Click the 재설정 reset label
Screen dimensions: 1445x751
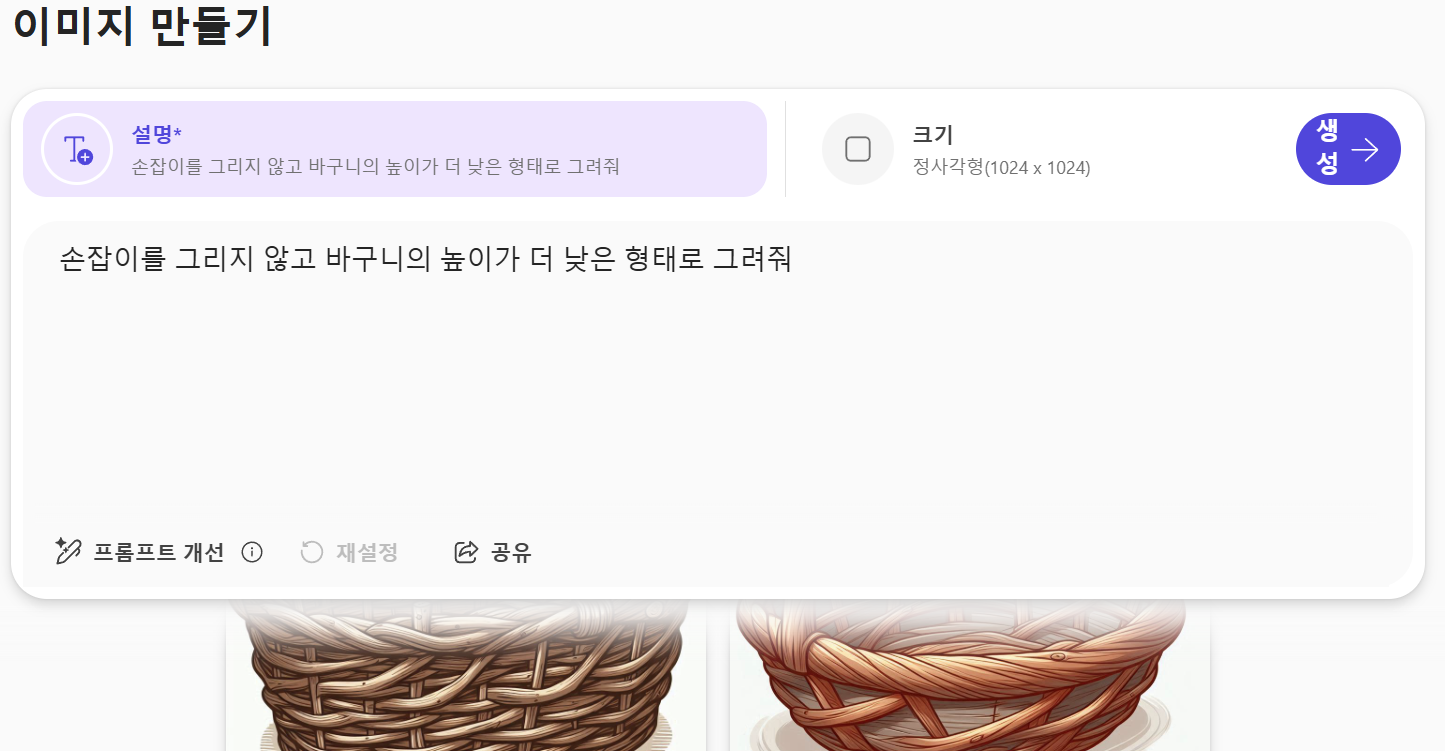[x=367, y=552]
